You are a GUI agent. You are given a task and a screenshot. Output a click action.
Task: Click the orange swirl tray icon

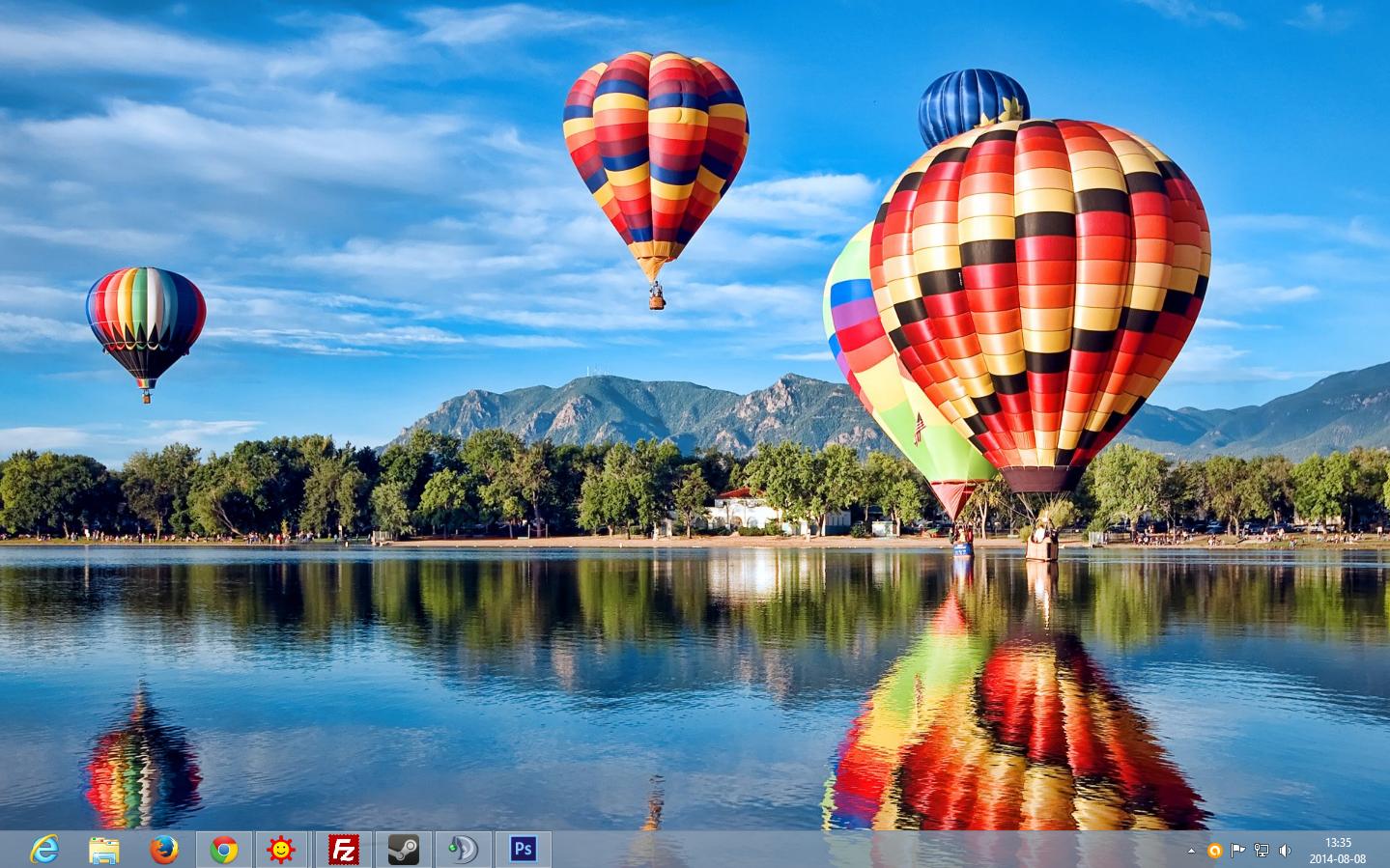(x=1214, y=851)
